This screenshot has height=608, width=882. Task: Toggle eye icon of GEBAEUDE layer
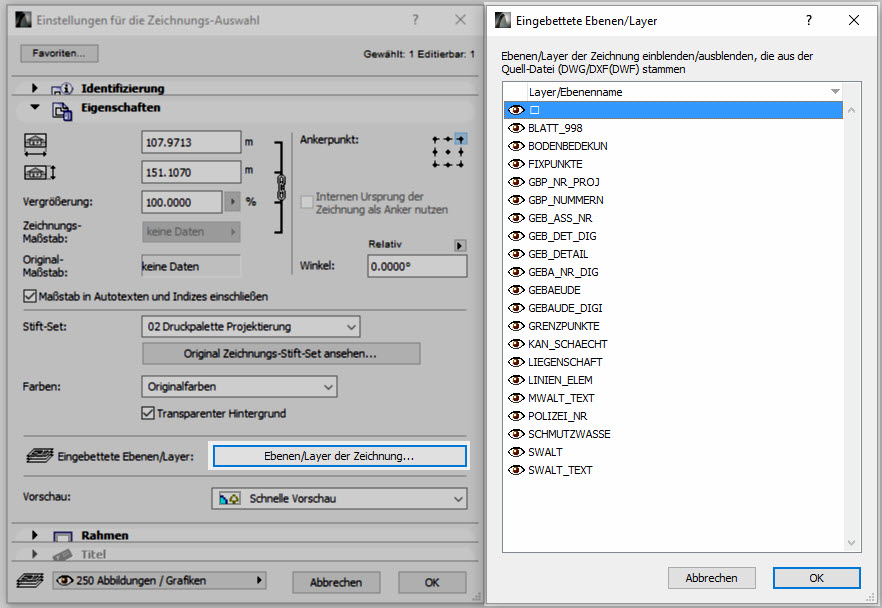(516, 290)
